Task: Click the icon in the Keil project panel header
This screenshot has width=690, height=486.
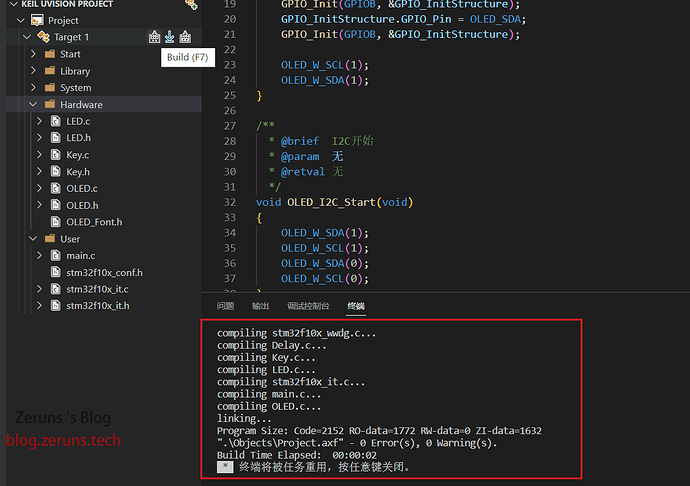Action: tap(191, 5)
